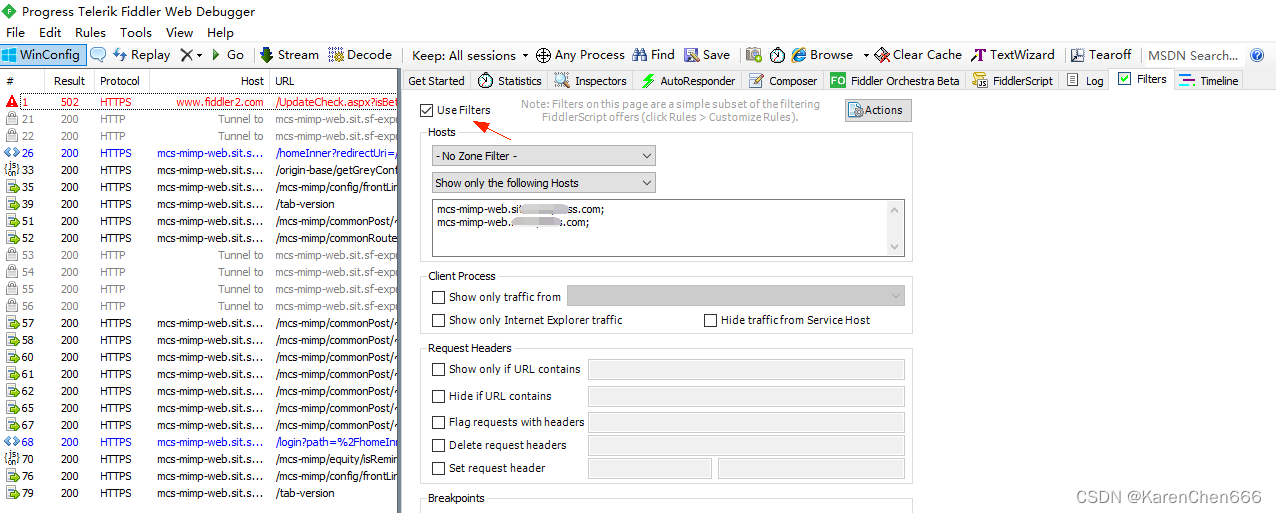Open Keep: All sessions dropdown
Image resolution: width=1276 pixels, height=513 pixels.
(x=470, y=55)
